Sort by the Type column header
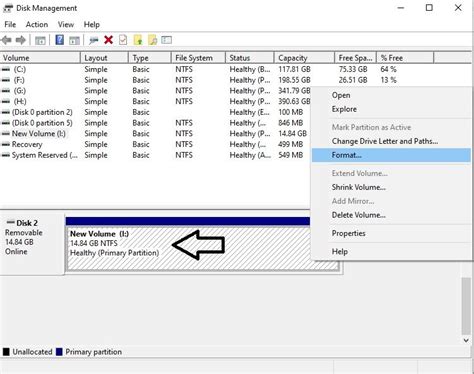This screenshot has height=374, width=474. [x=150, y=58]
